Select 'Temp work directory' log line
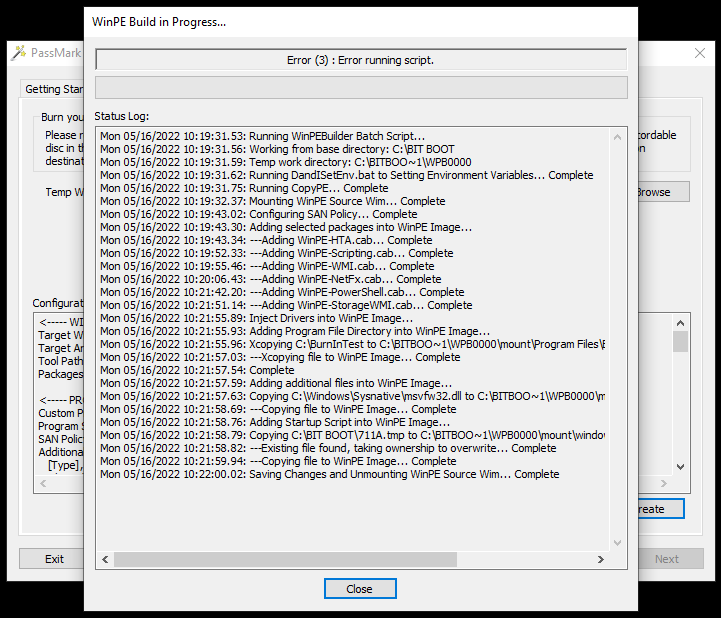The height and width of the screenshot is (618, 721). coord(286,162)
